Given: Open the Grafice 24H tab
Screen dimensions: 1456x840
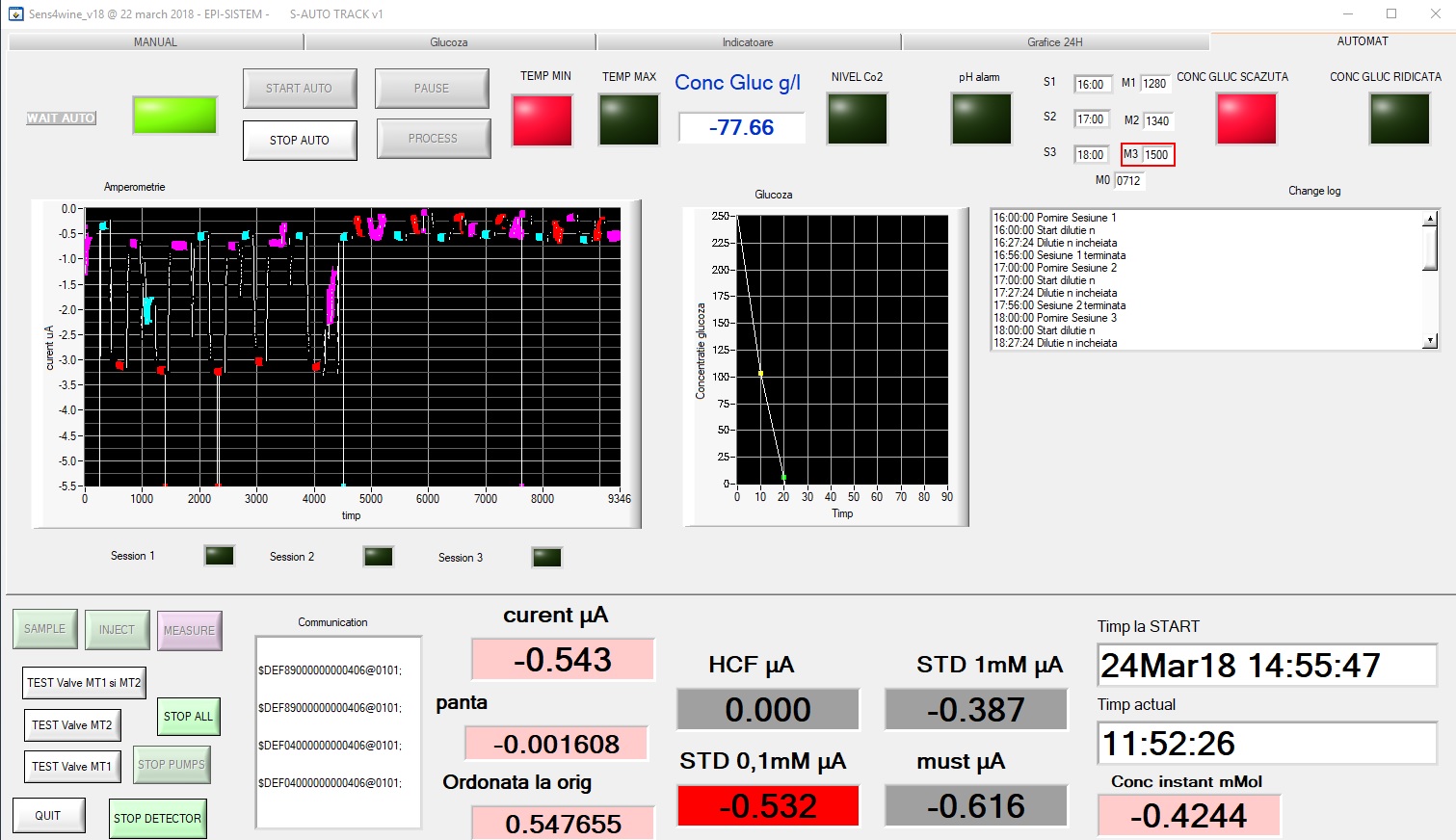Looking at the screenshot, I should (1055, 42).
